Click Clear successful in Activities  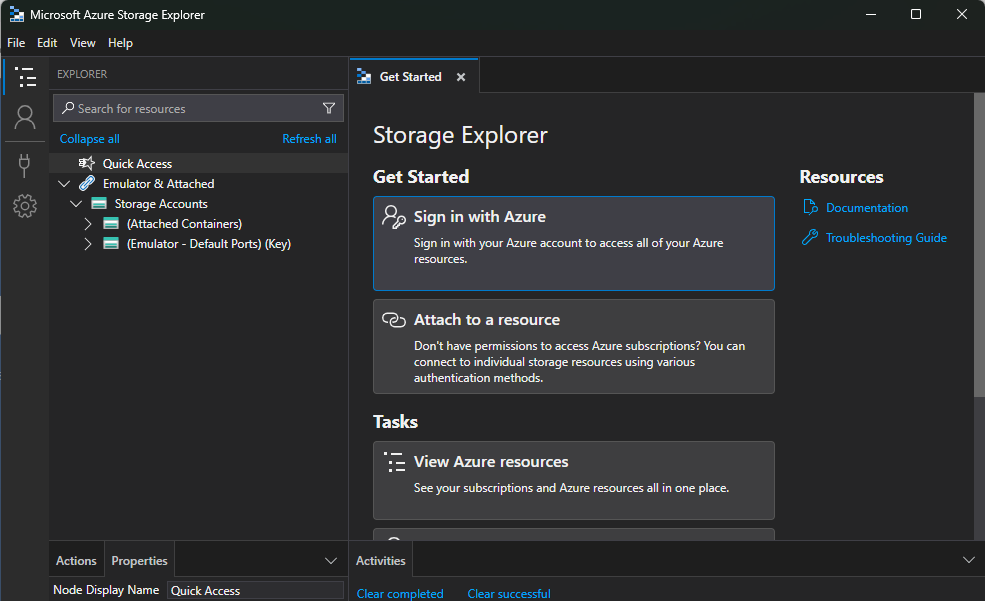pyautogui.click(x=509, y=593)
